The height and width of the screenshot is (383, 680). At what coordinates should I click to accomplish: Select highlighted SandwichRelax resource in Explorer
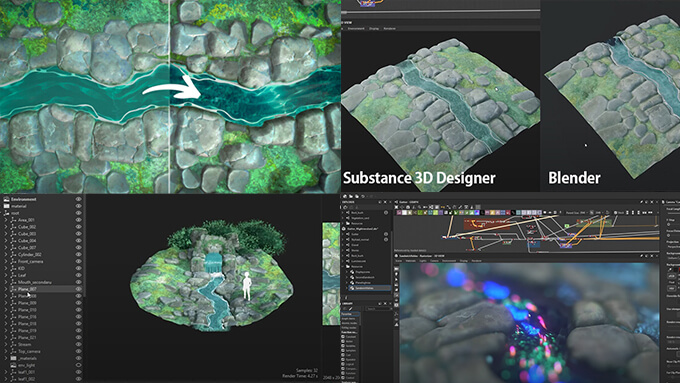pyautogui.click(x=369, y=288)
